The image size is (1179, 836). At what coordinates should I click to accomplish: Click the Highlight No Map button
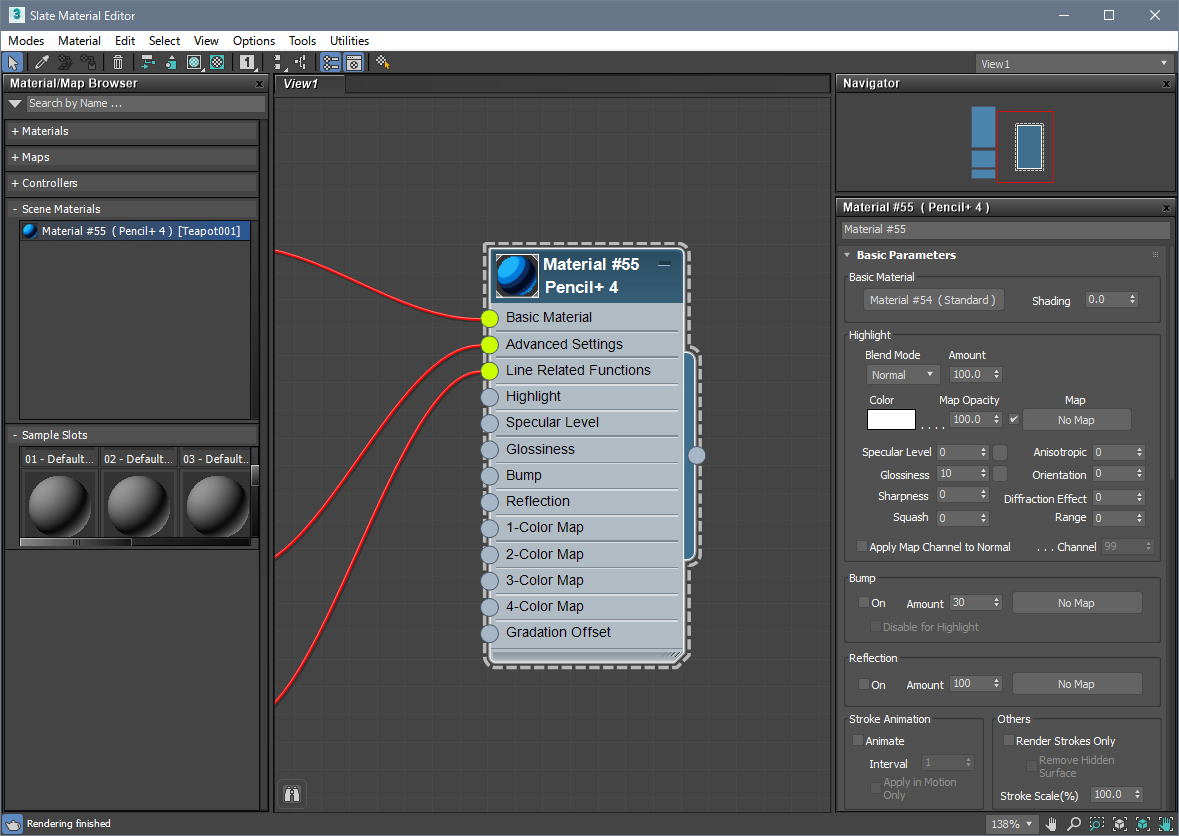pyautogui.click(x=1076, y=420)
